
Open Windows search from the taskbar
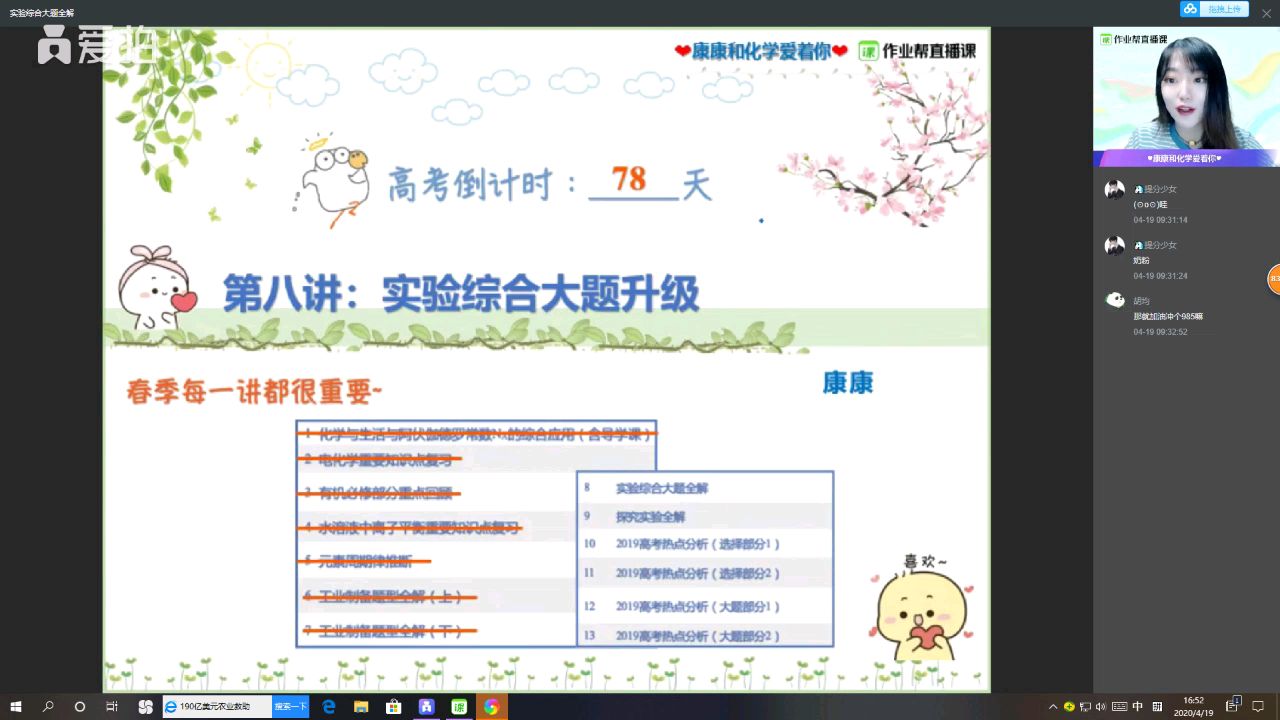[x=48, y=707]
